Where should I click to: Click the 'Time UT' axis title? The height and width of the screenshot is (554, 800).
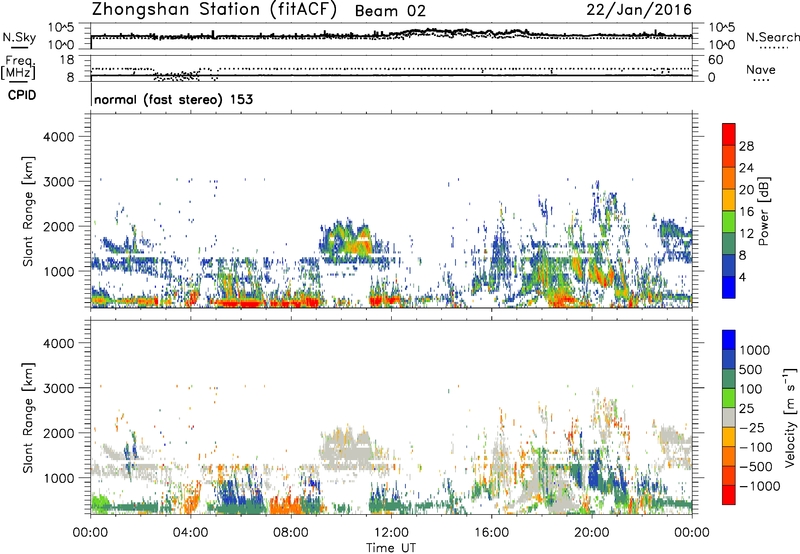click(x=391, y=548)
